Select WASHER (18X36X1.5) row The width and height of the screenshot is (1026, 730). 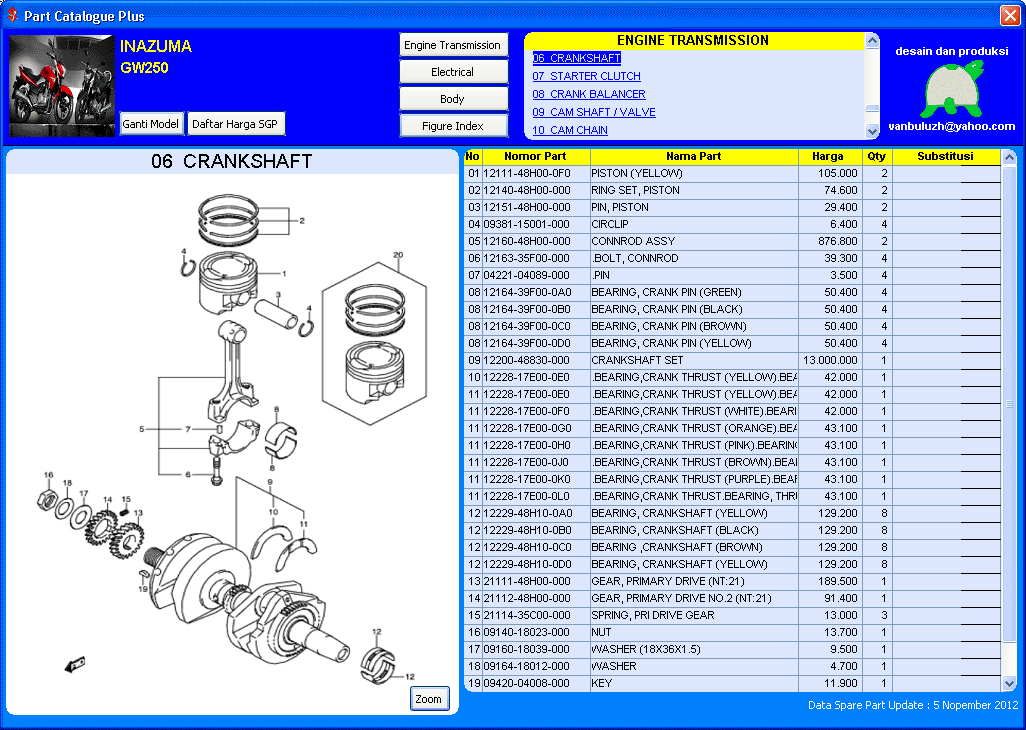pos(732,650)
